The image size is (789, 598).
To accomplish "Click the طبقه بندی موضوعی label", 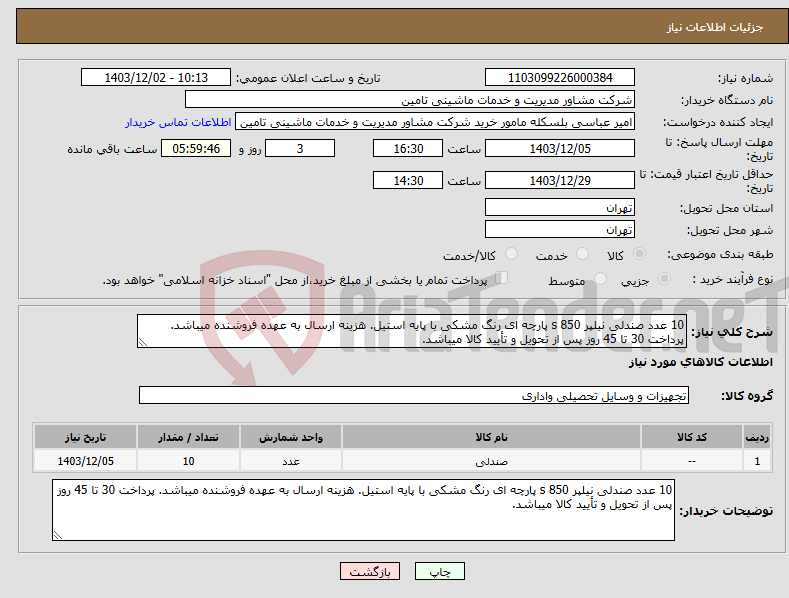I will 720,255.
